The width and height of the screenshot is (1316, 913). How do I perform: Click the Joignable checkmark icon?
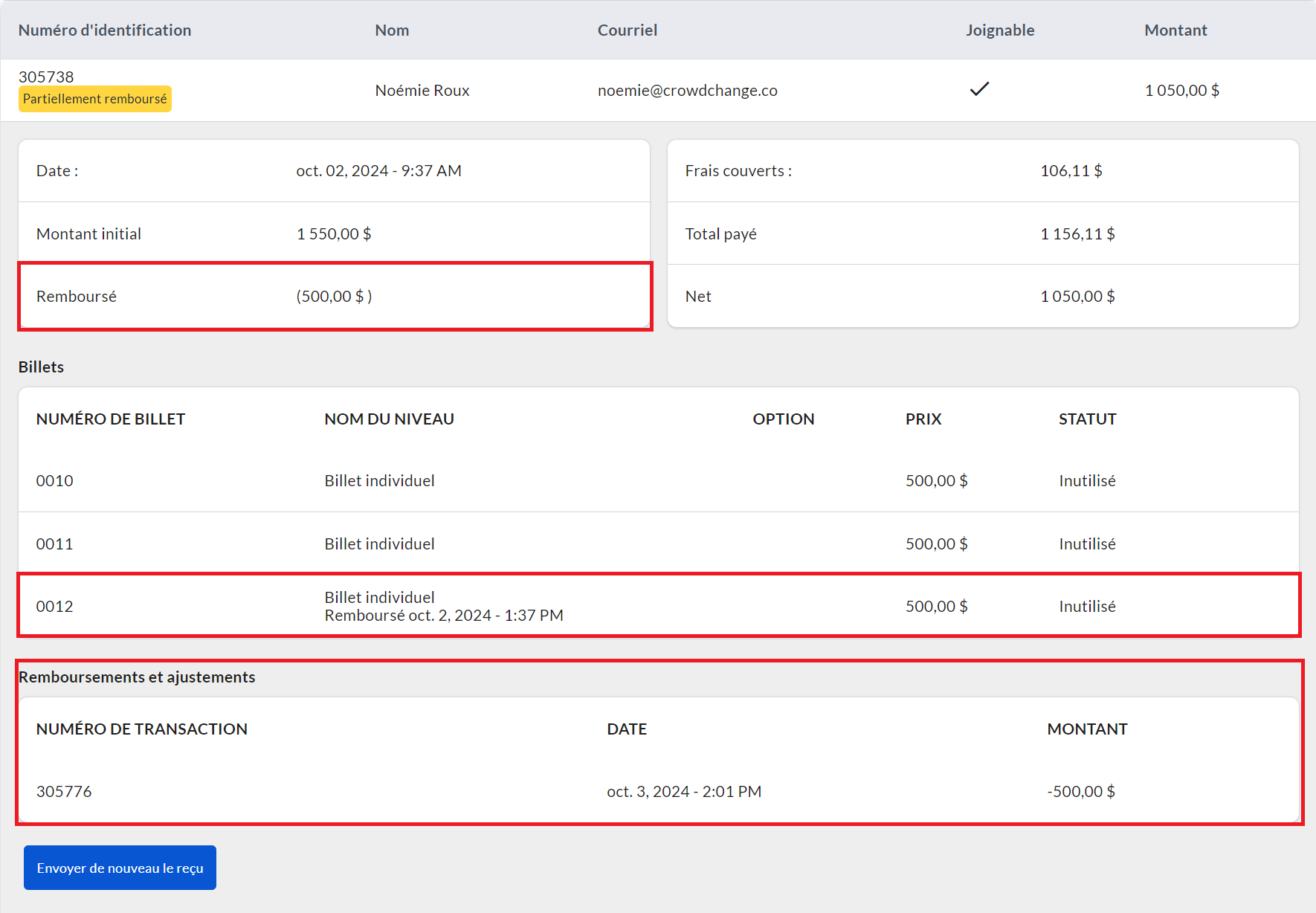[979, 89]
